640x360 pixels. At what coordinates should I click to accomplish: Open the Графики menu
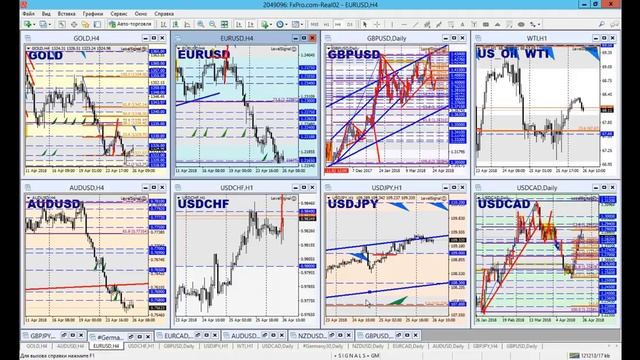[x=93, y=13]
